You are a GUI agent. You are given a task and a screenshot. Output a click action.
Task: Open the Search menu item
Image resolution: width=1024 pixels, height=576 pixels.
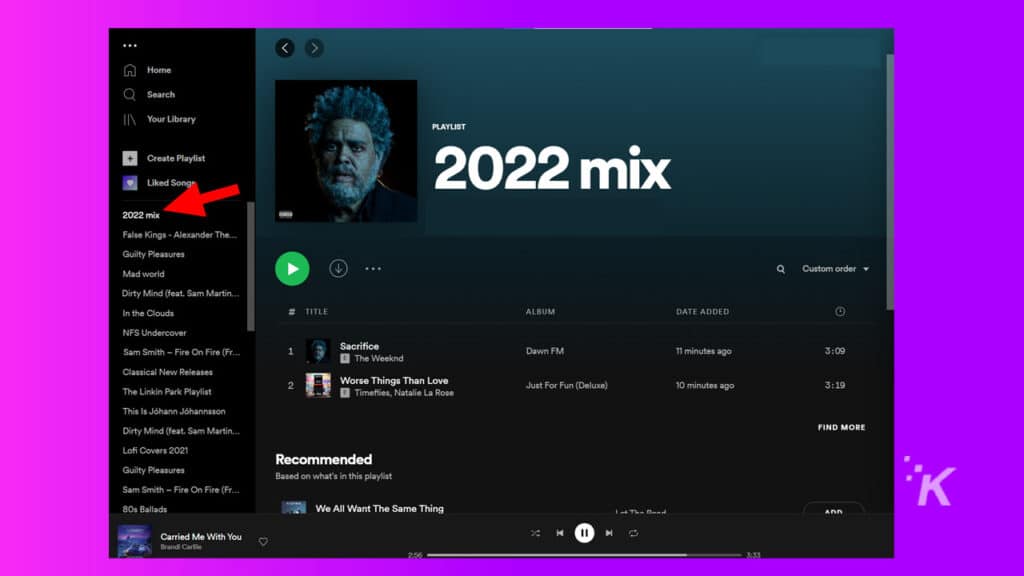[161, 95]
